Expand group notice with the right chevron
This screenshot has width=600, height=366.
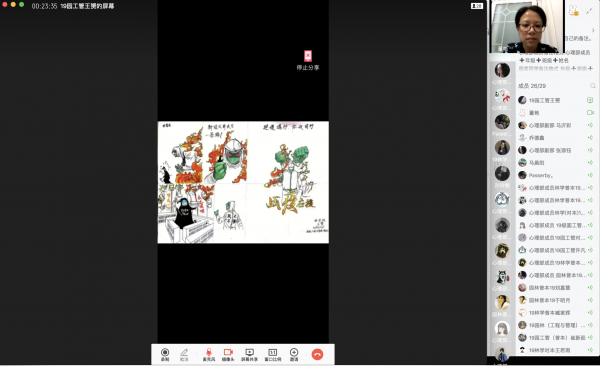[x=593, y=30]
